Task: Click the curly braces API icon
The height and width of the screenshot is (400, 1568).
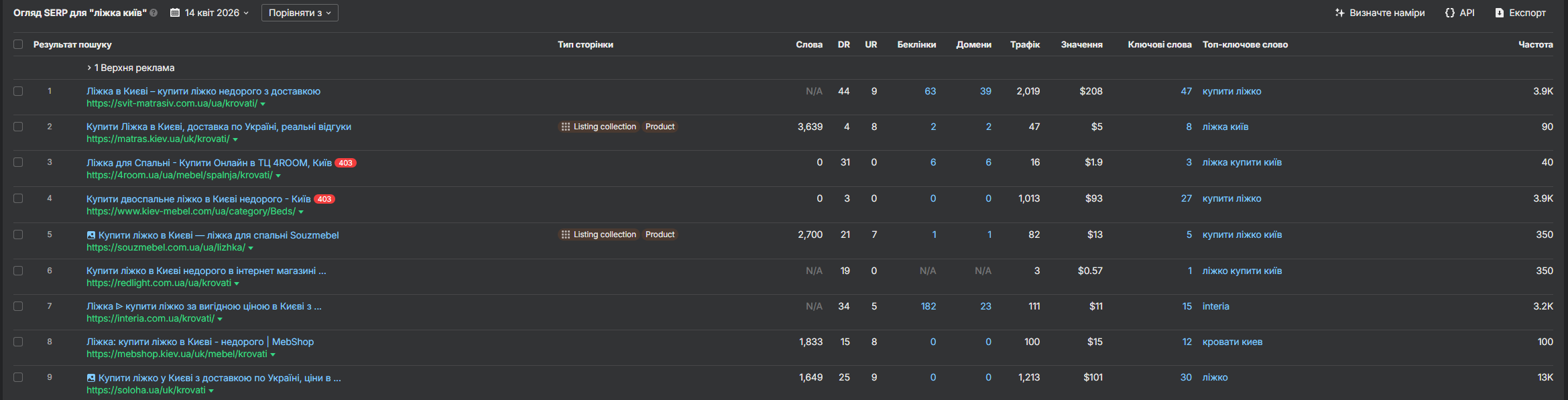Action: pyautogui.click(x=1450, y=13)
